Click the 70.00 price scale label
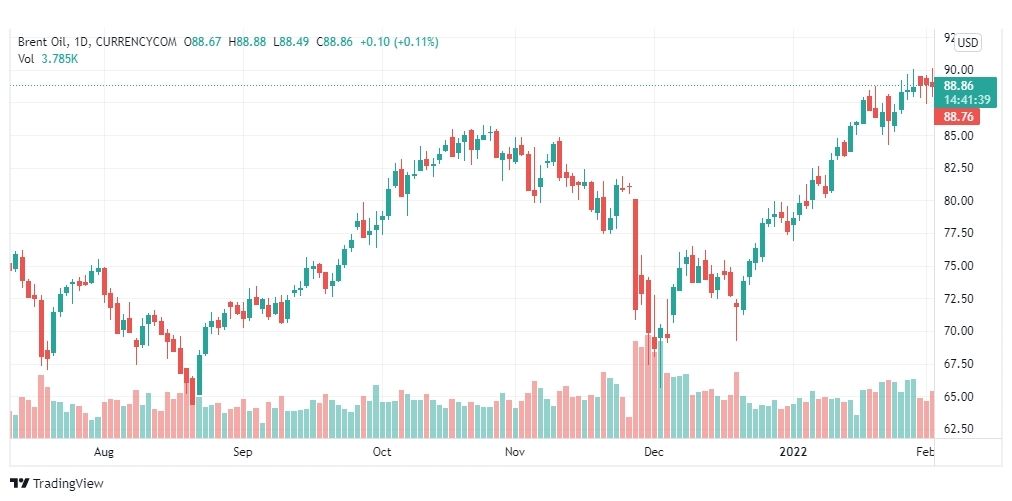This screenshot has width=1012, height=501. pyautogui.click(x=958, y=331)
